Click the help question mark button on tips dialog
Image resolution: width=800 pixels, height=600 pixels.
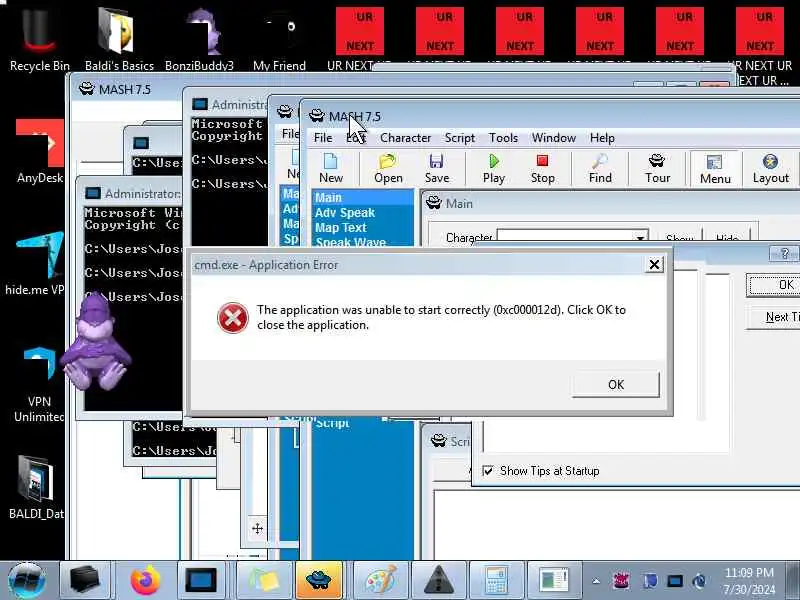pos(784,253)
